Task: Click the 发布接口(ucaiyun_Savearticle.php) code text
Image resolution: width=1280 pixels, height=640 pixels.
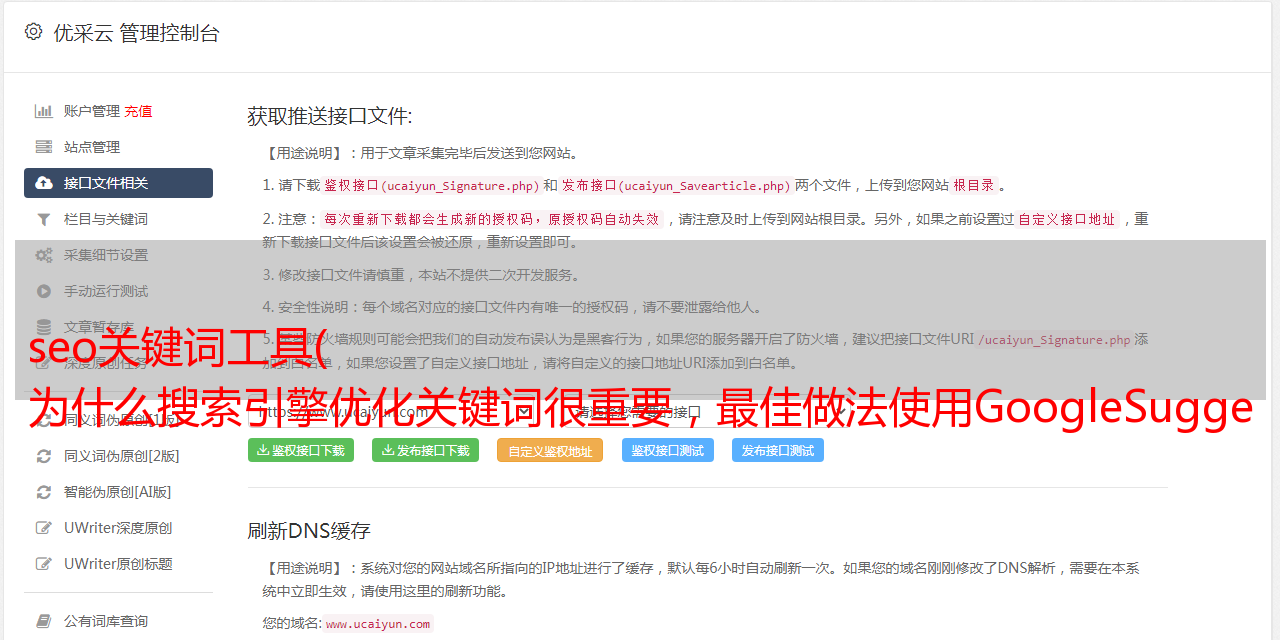Action: [x=677, y=185]
